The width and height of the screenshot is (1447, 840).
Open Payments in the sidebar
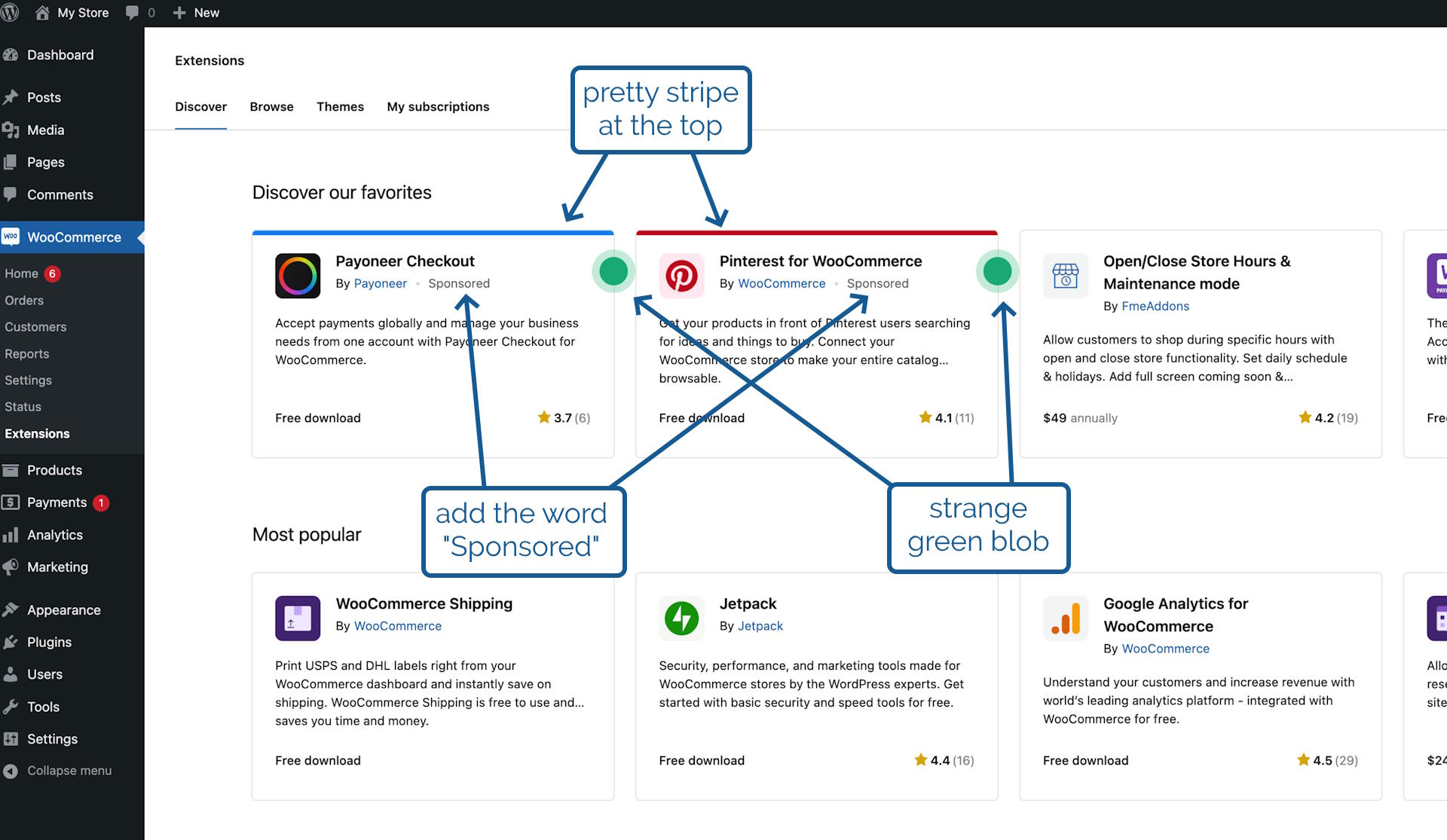pyautogui.click(x=57, y=502)
